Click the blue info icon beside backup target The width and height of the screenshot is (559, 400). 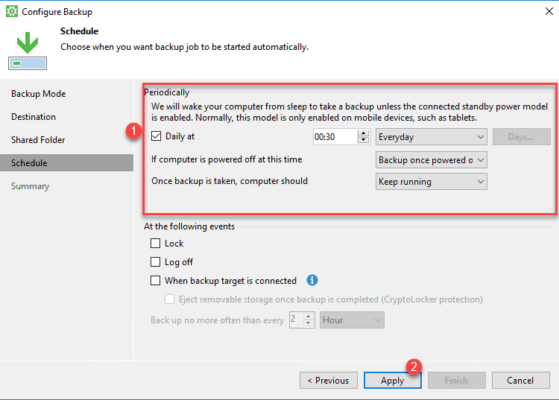pyautogui.click(x=312, y=280)
